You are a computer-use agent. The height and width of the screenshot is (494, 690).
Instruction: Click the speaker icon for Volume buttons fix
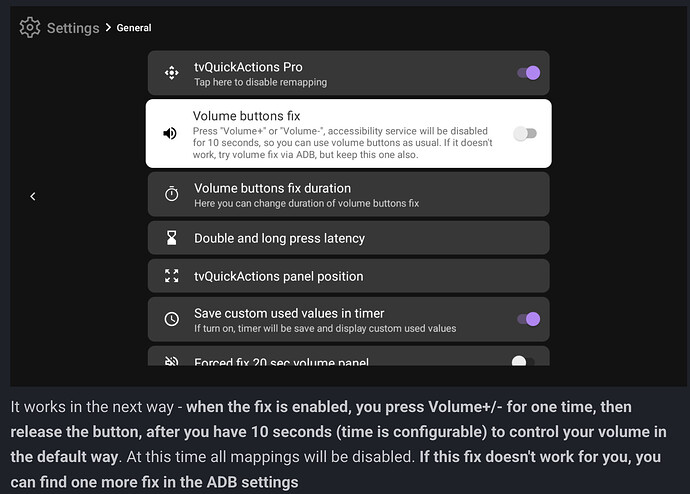pos(170,133)
